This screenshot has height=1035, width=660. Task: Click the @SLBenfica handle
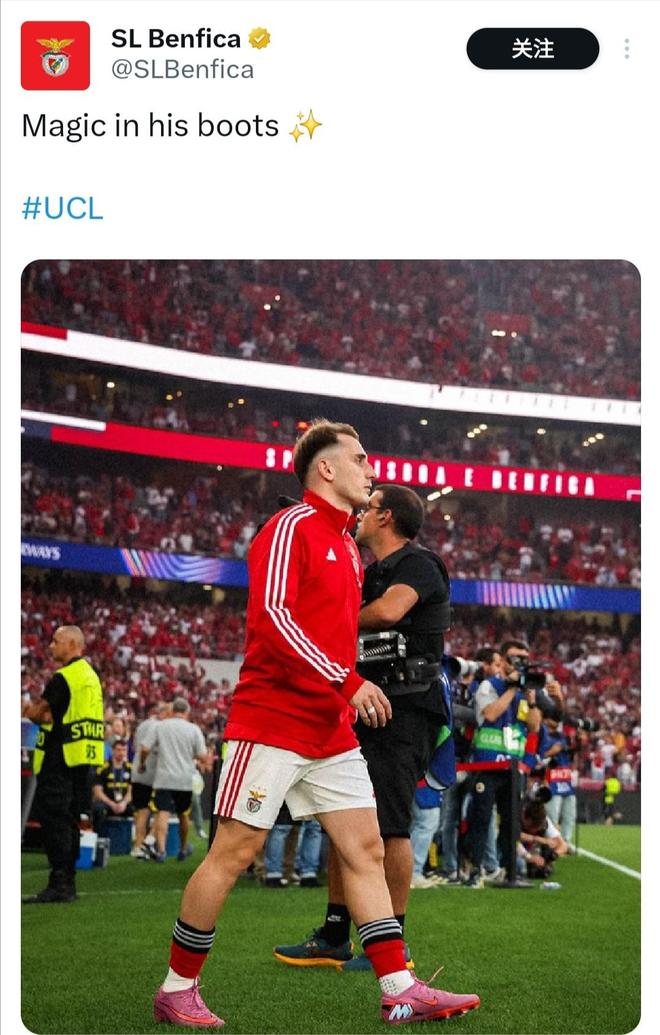[x=182, y=70]
